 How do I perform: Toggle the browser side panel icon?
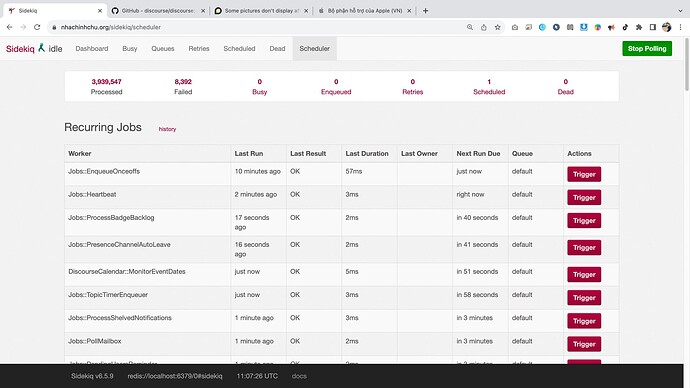[653, 27]
